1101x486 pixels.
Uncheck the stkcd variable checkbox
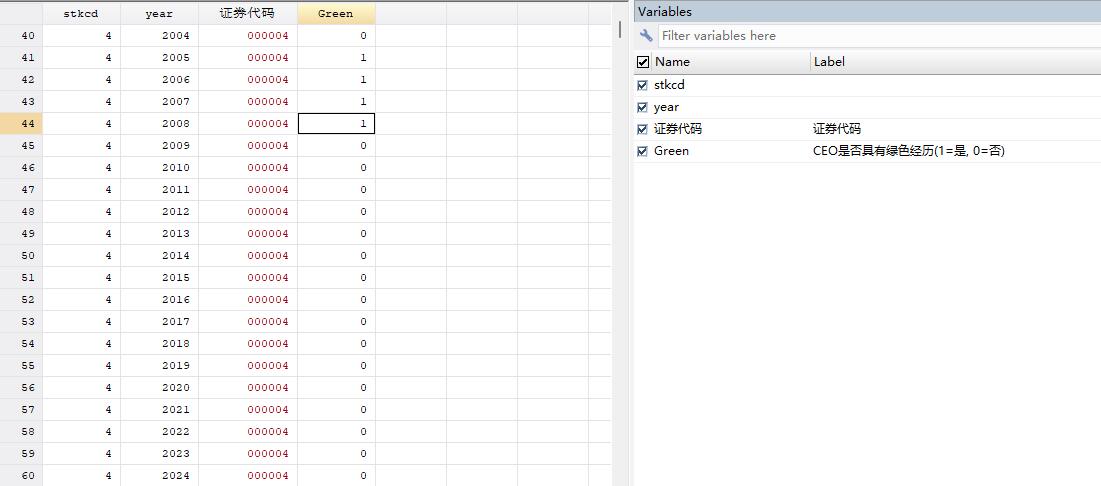click(x=643, y=85)
